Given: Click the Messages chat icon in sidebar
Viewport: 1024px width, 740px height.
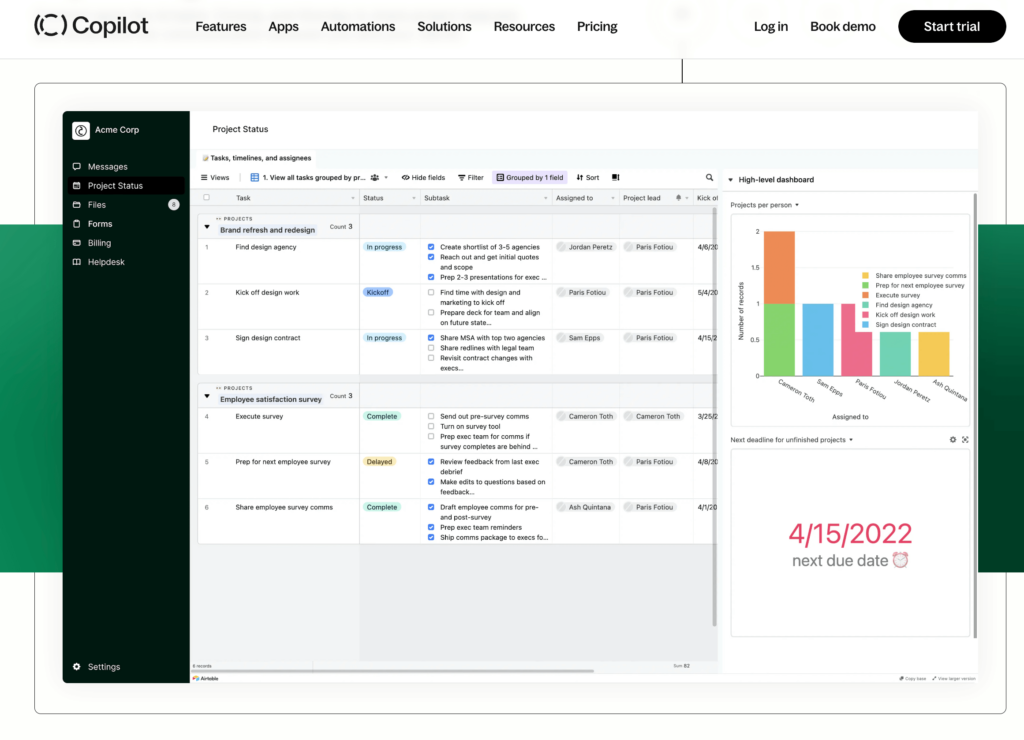Looking at the screenshot, I should (x=76, y=167).
